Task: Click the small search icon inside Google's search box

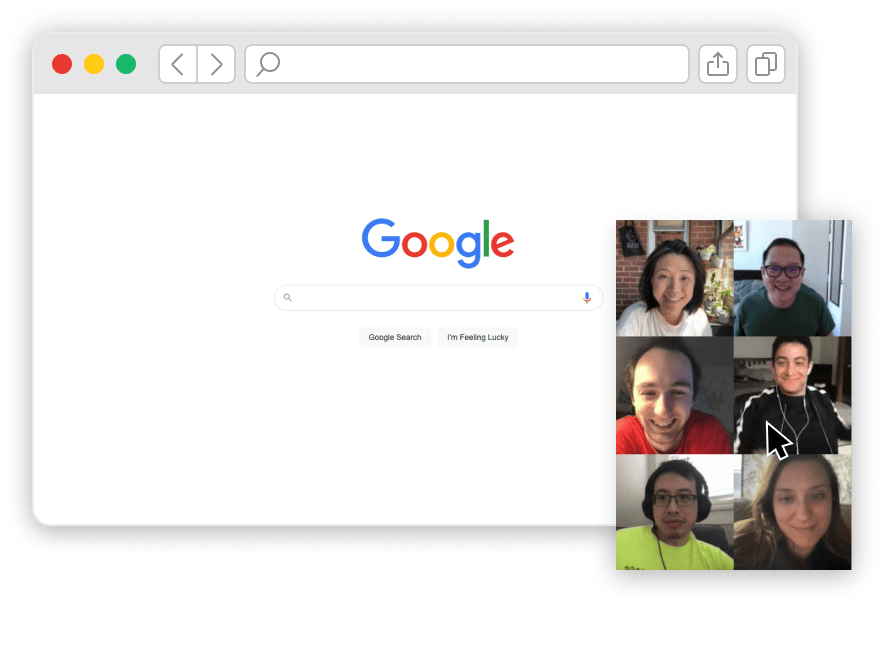Action: [x=288, y=297]
